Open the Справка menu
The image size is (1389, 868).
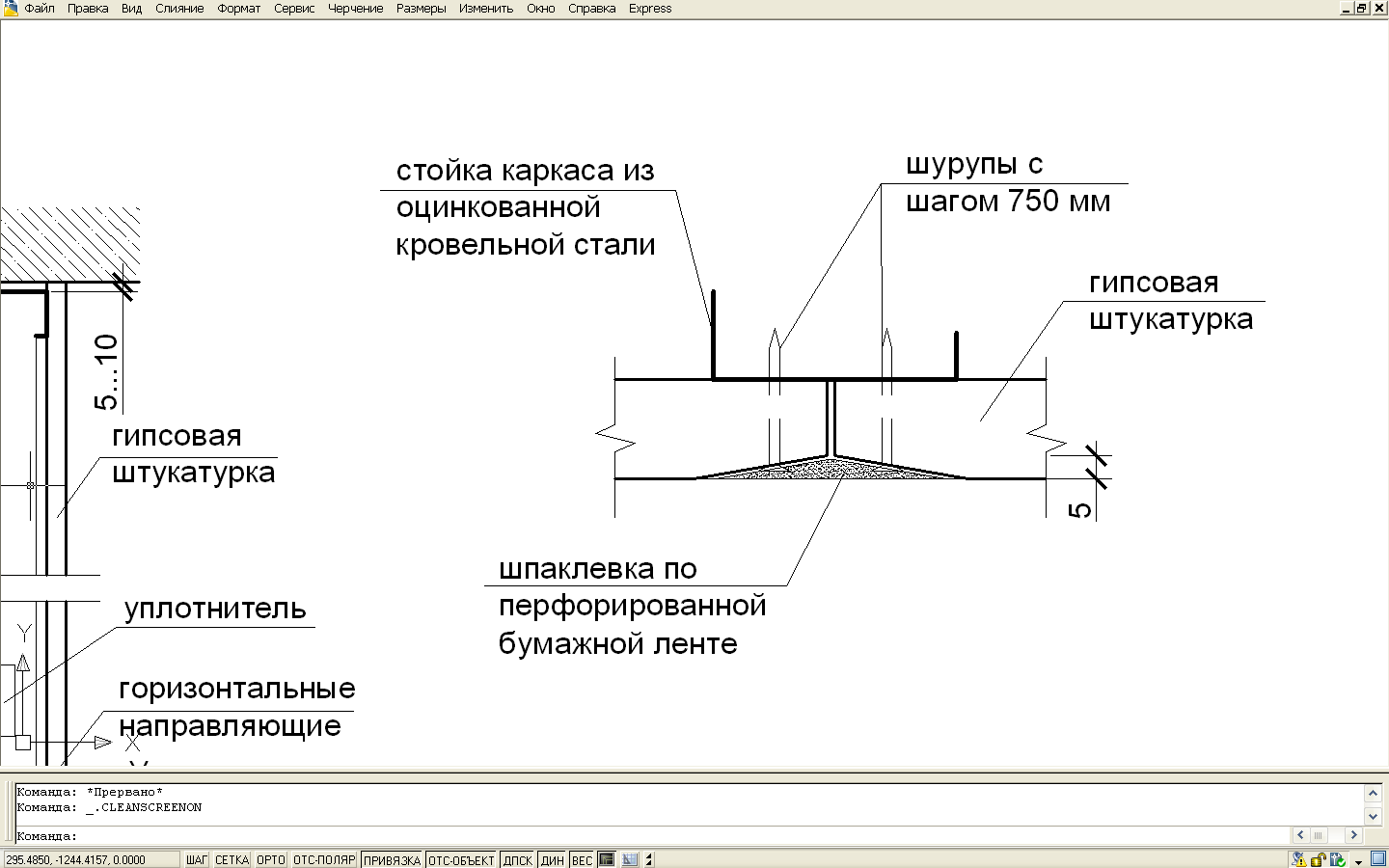point(592,9)
